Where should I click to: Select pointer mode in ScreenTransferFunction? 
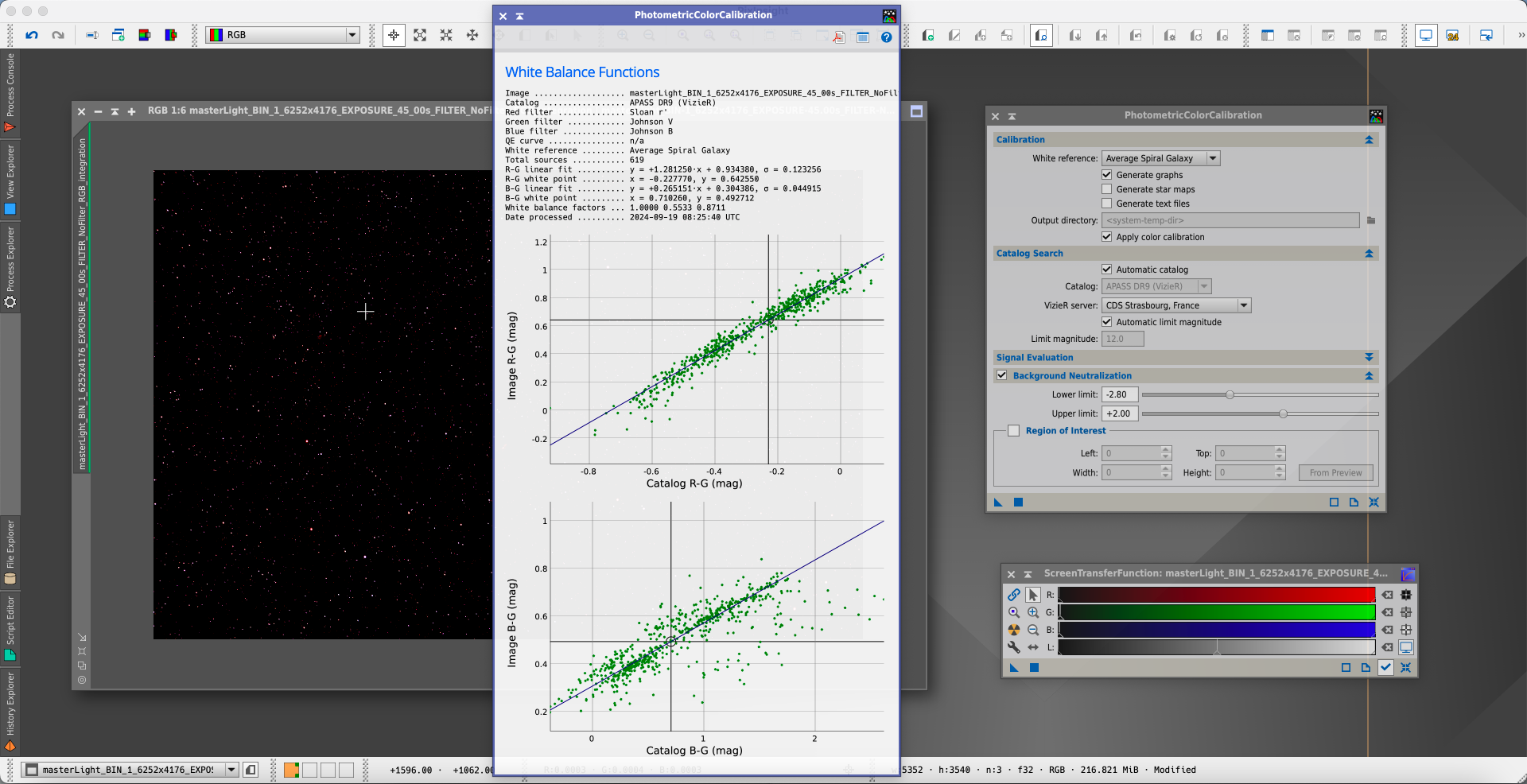[x=1032, y=595]
